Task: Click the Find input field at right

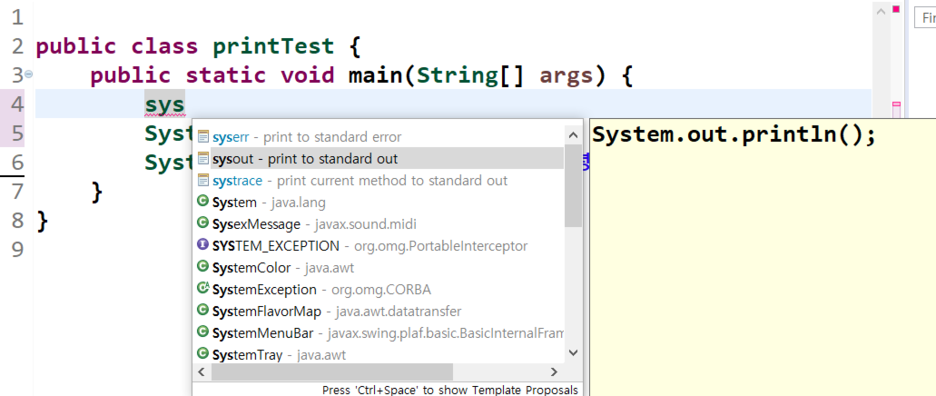Action: 925,18
